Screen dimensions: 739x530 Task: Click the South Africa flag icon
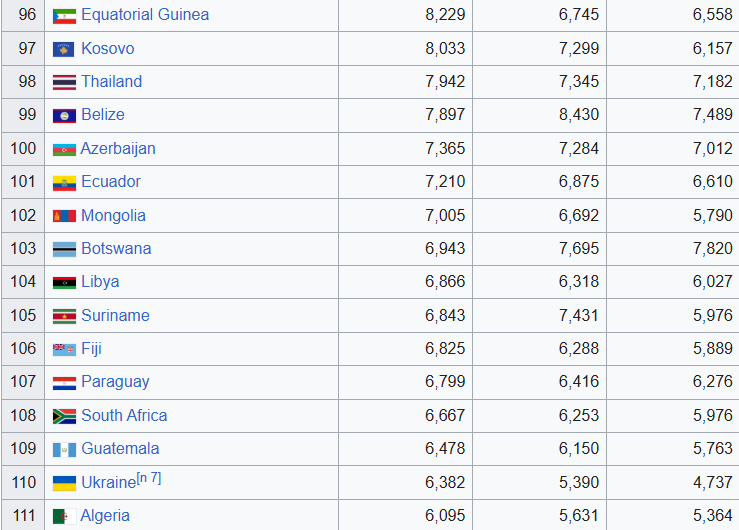(x=64, y=416)
